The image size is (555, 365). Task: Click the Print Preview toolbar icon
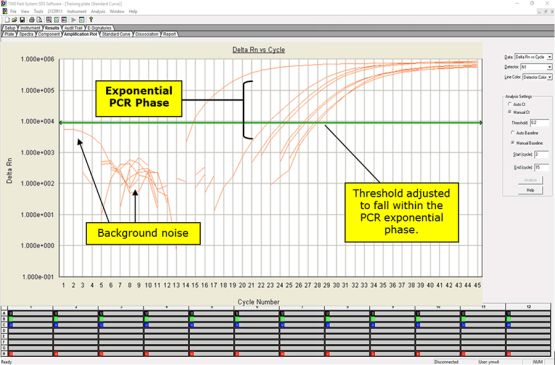[39, 20]
